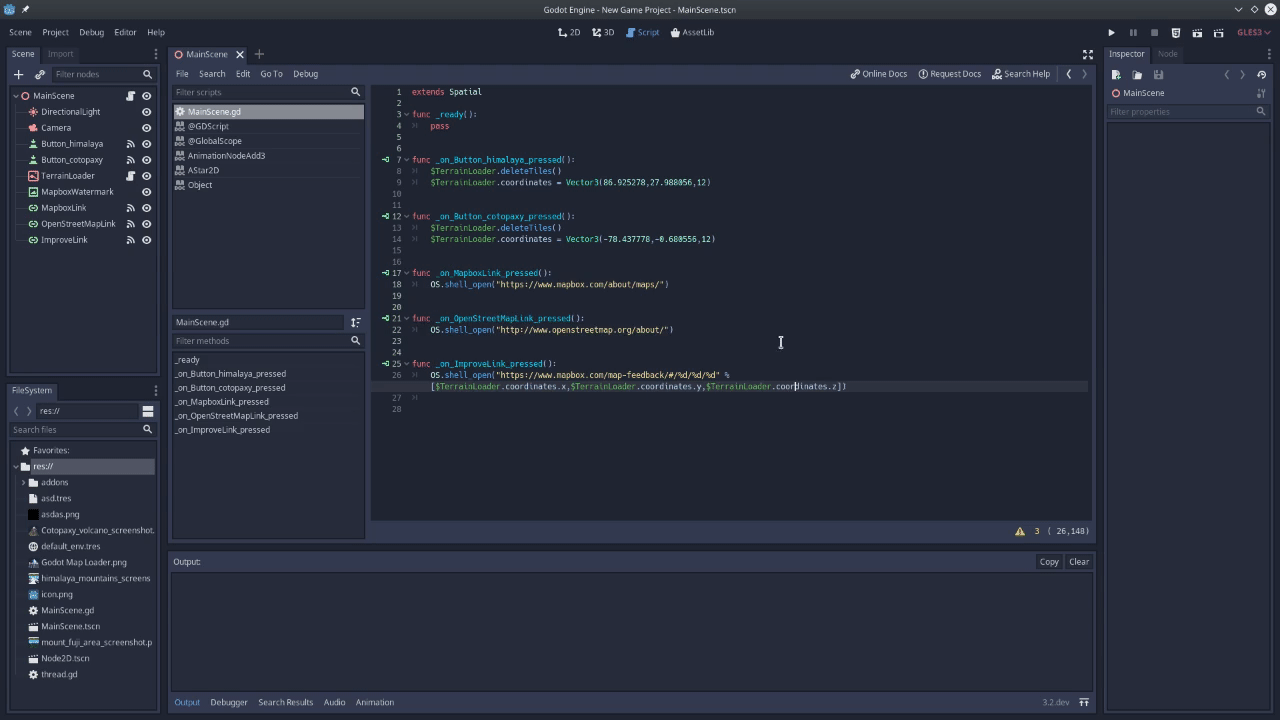The width and height of the screenshot is (1280, 720).
Task: Clear the Output panel
Action: tap(1078, 561)
